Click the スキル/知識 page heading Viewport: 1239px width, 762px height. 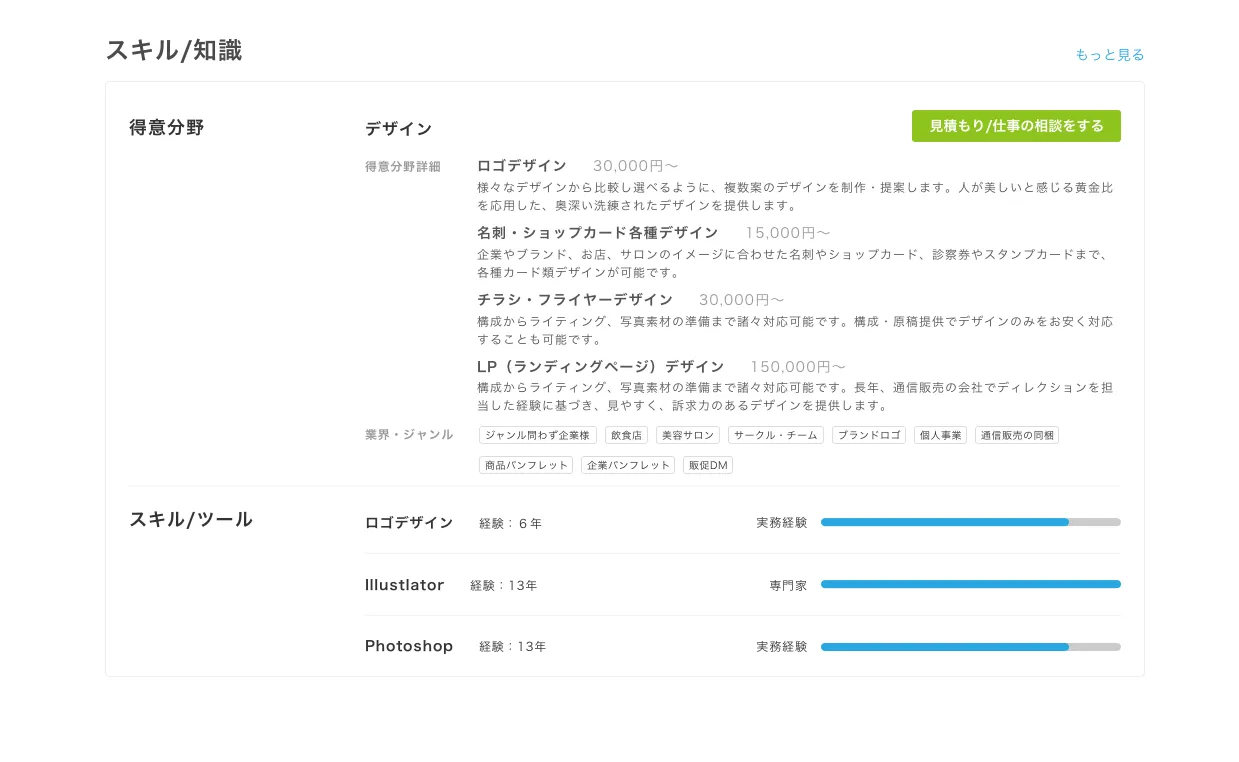(x=174, y=51)
